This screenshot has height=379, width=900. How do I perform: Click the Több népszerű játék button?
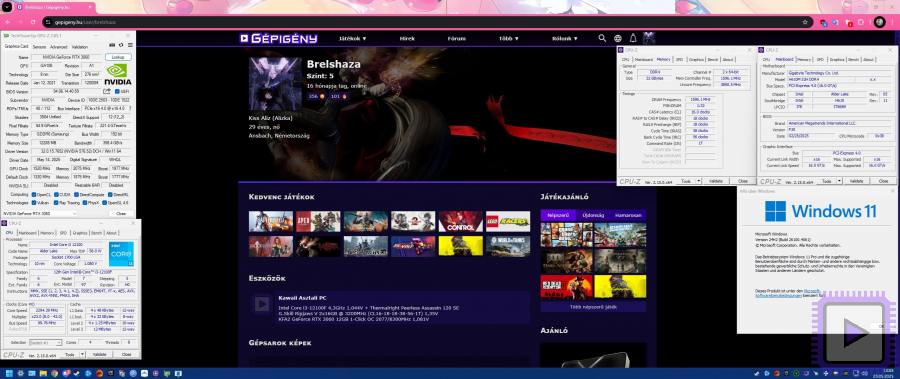593,307
